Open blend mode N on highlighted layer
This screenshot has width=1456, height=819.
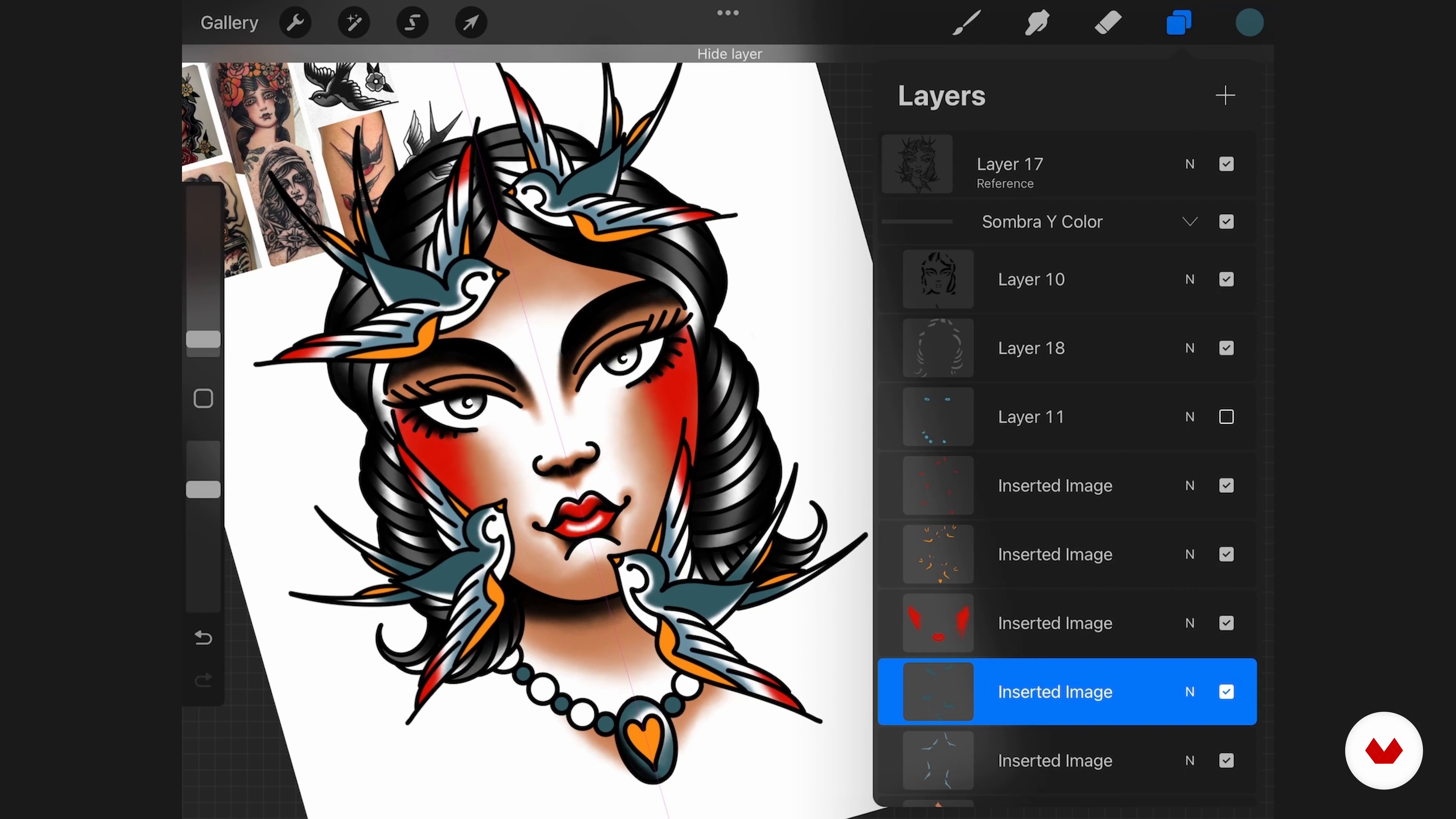1190,692
